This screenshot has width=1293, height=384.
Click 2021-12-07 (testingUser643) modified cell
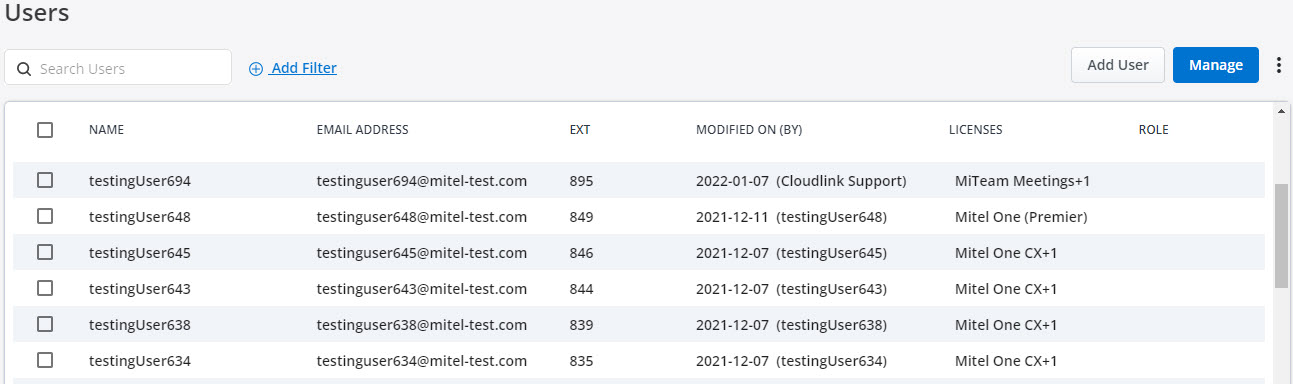pos(791,289)
